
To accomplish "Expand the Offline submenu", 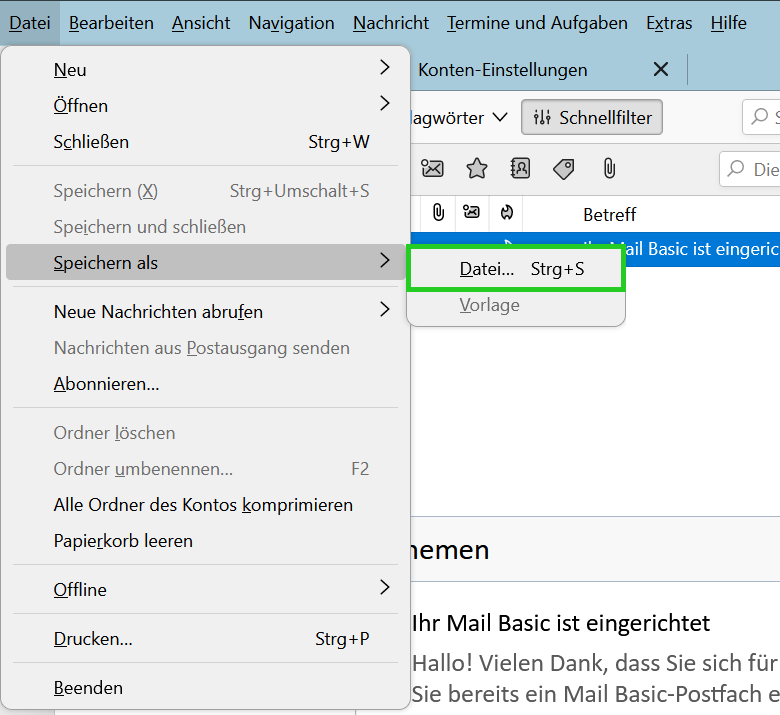I will (205, 589).
